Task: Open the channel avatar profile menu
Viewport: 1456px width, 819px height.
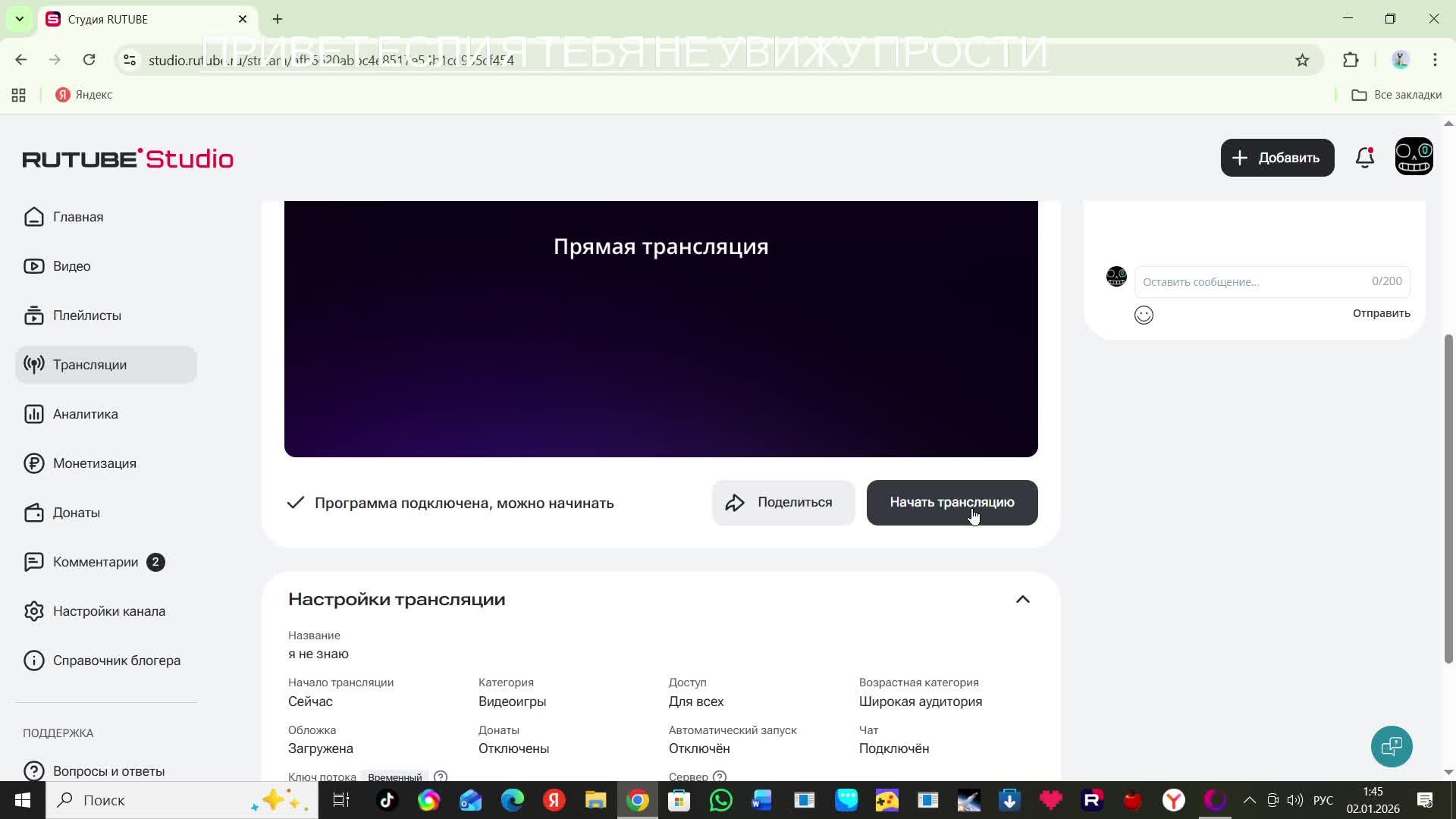Action: [x=1414, y=157]
